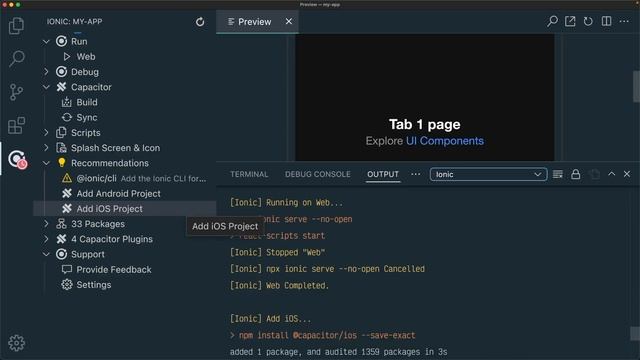Open the Source Control view
Image resolution: width=640 pixels, height=360 pixels.
16,92
